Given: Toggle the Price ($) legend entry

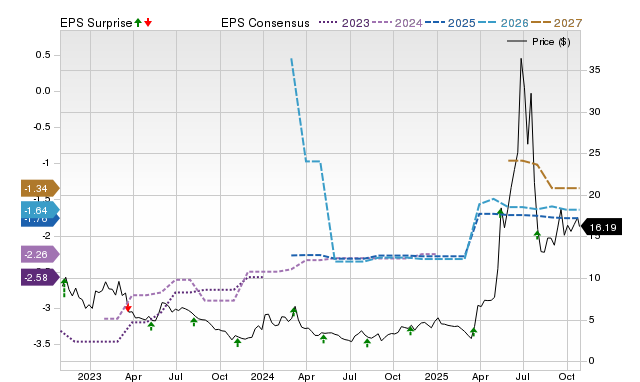Looking at the screenshot, I should [x=539, y=42].
